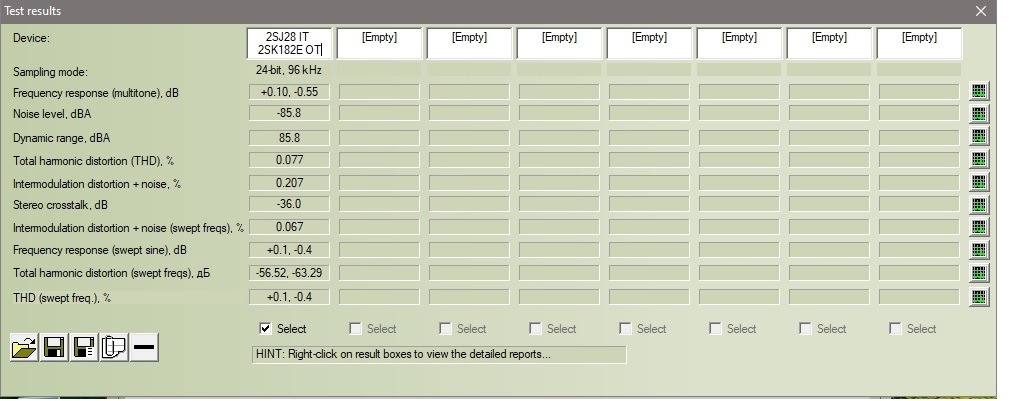Click the 'Device:' label
The height and width of the screenshot is (401, 1009).
tap(32, 38)
